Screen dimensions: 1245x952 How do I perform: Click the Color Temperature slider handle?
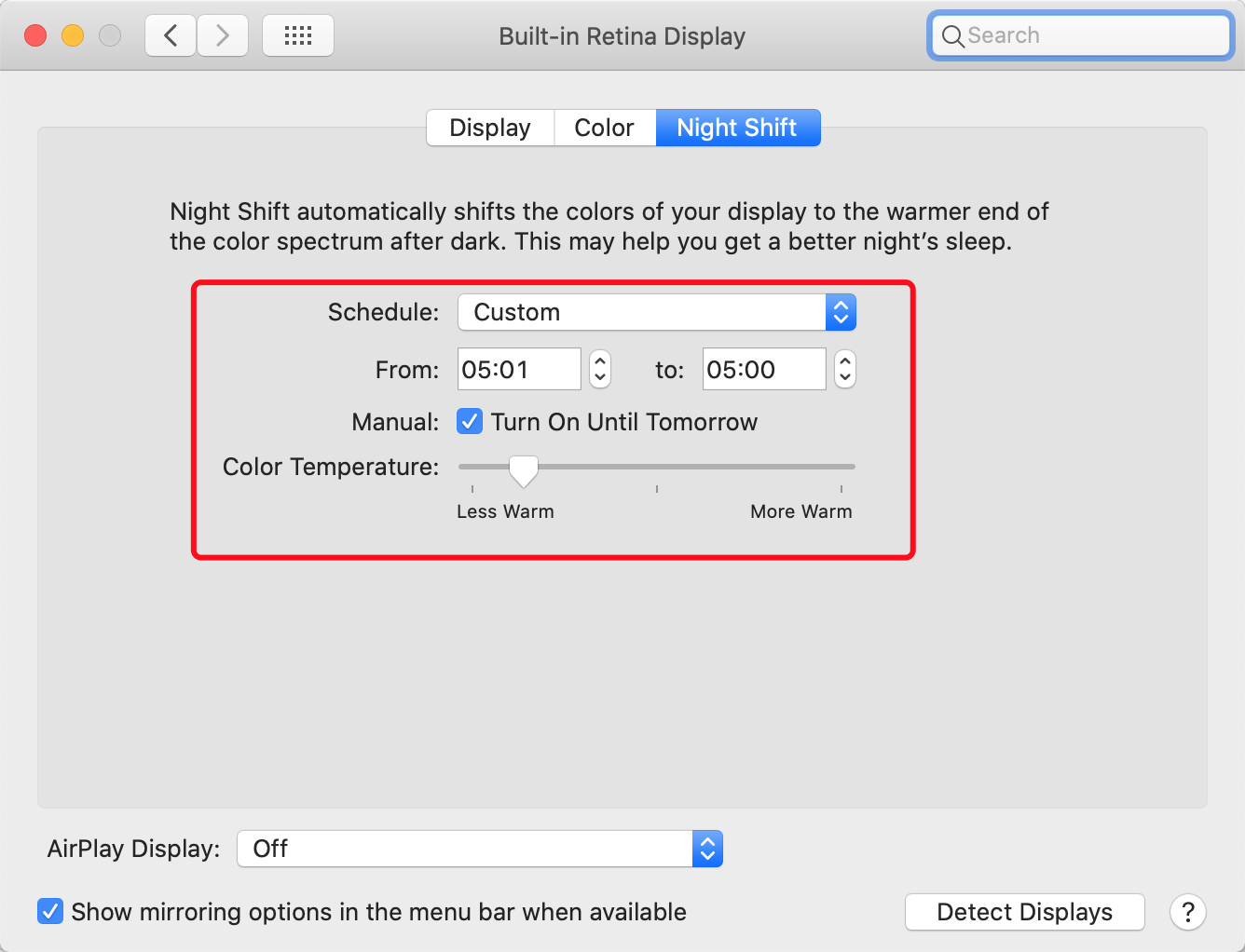click(524, 470)
